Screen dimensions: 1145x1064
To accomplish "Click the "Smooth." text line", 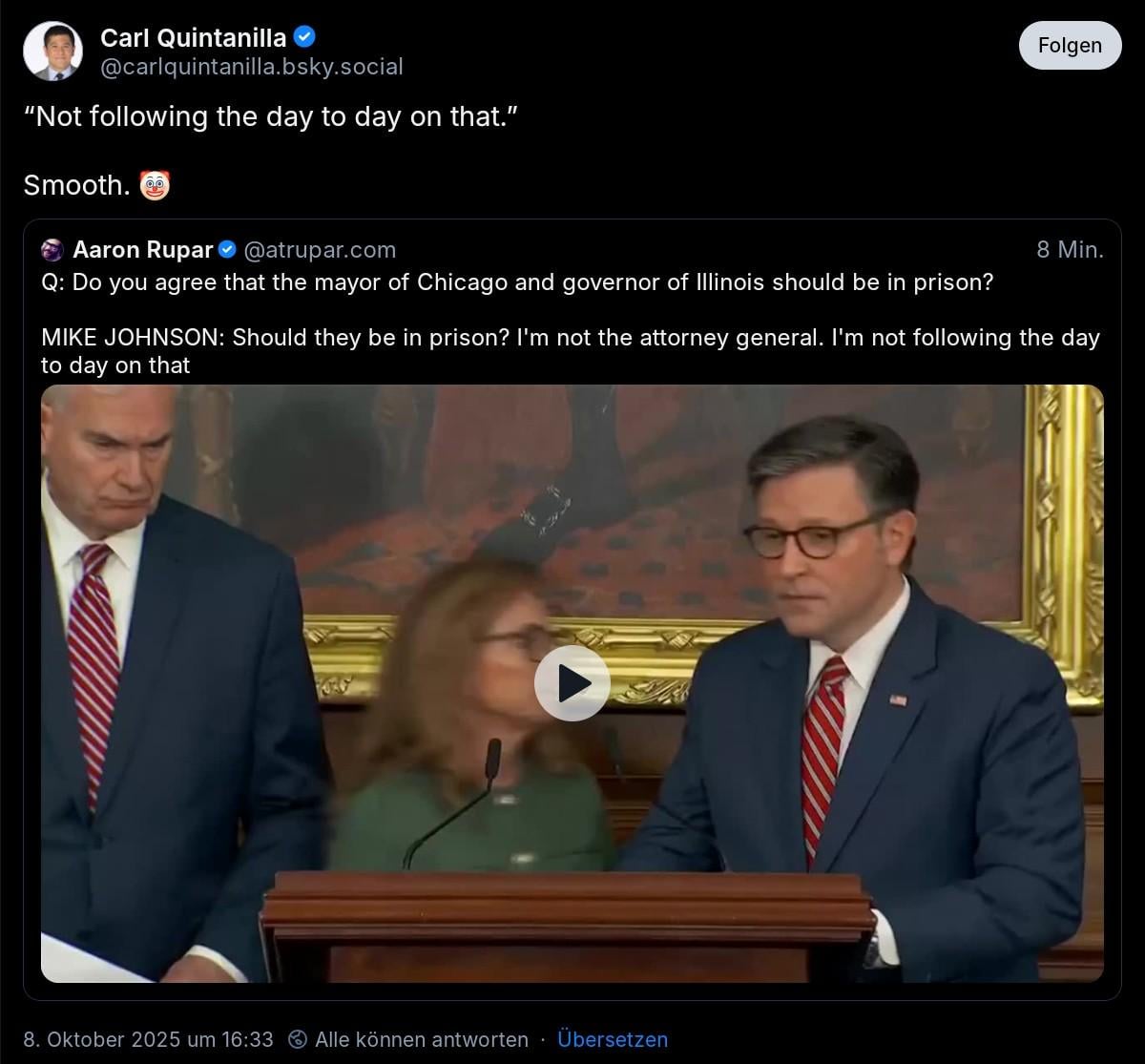I will [x=76, y=185].
